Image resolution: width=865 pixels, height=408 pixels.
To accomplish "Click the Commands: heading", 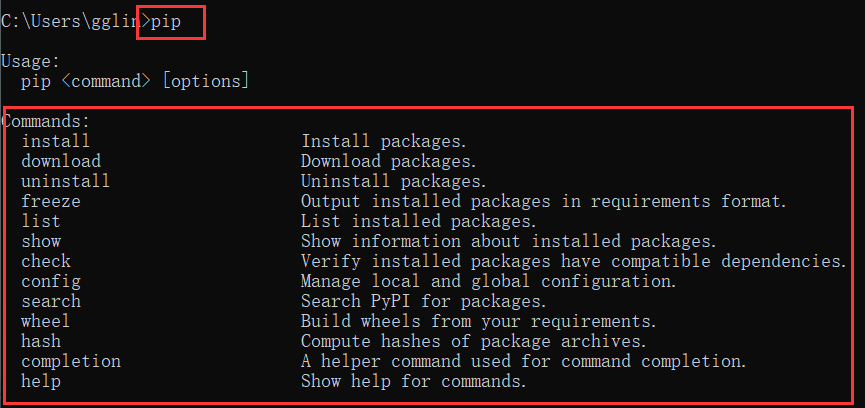I will click(x=46, y=121).
